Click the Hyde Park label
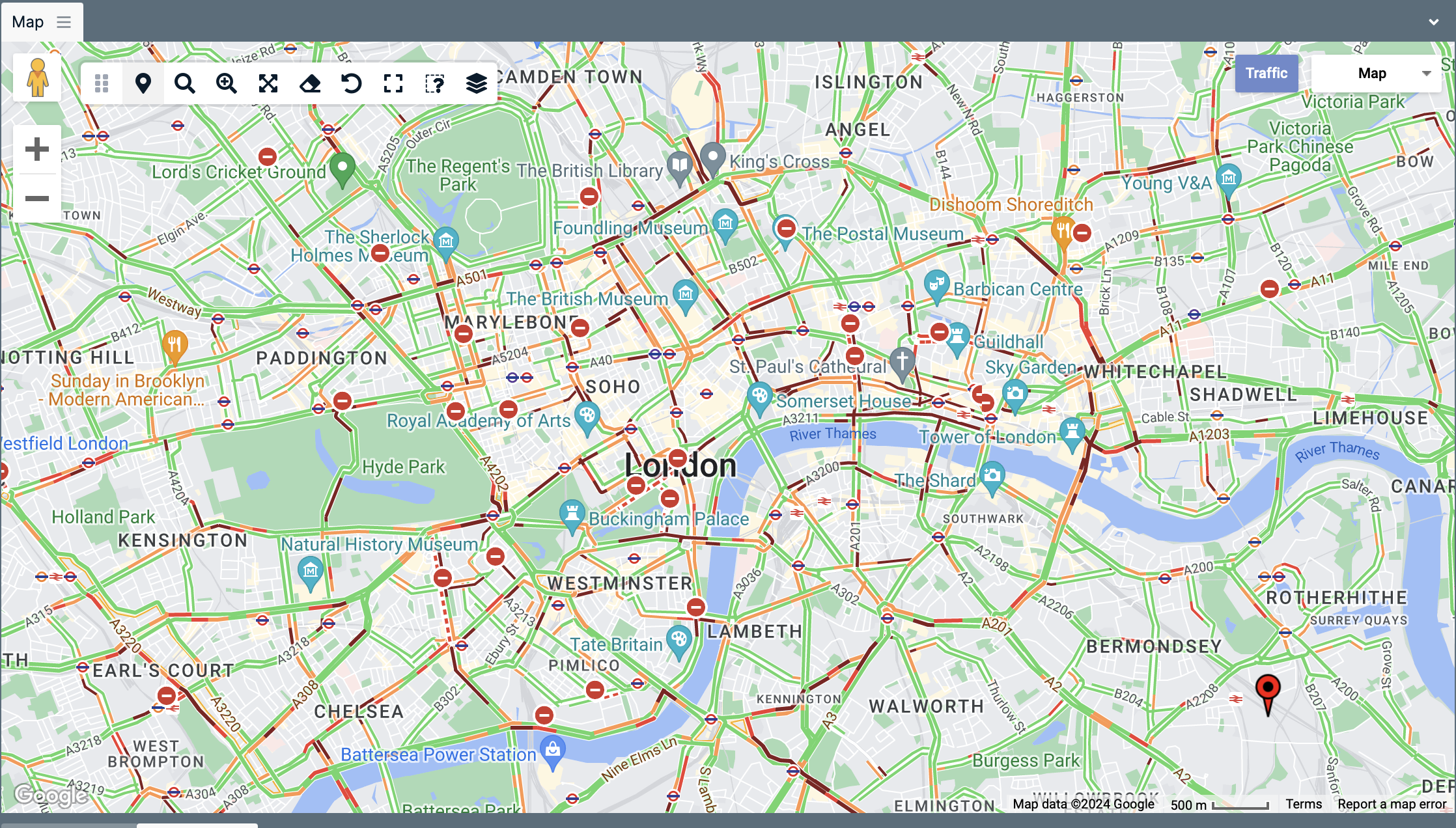The image size is (1456, 828). pyautogui.click(x=404, y=467)
